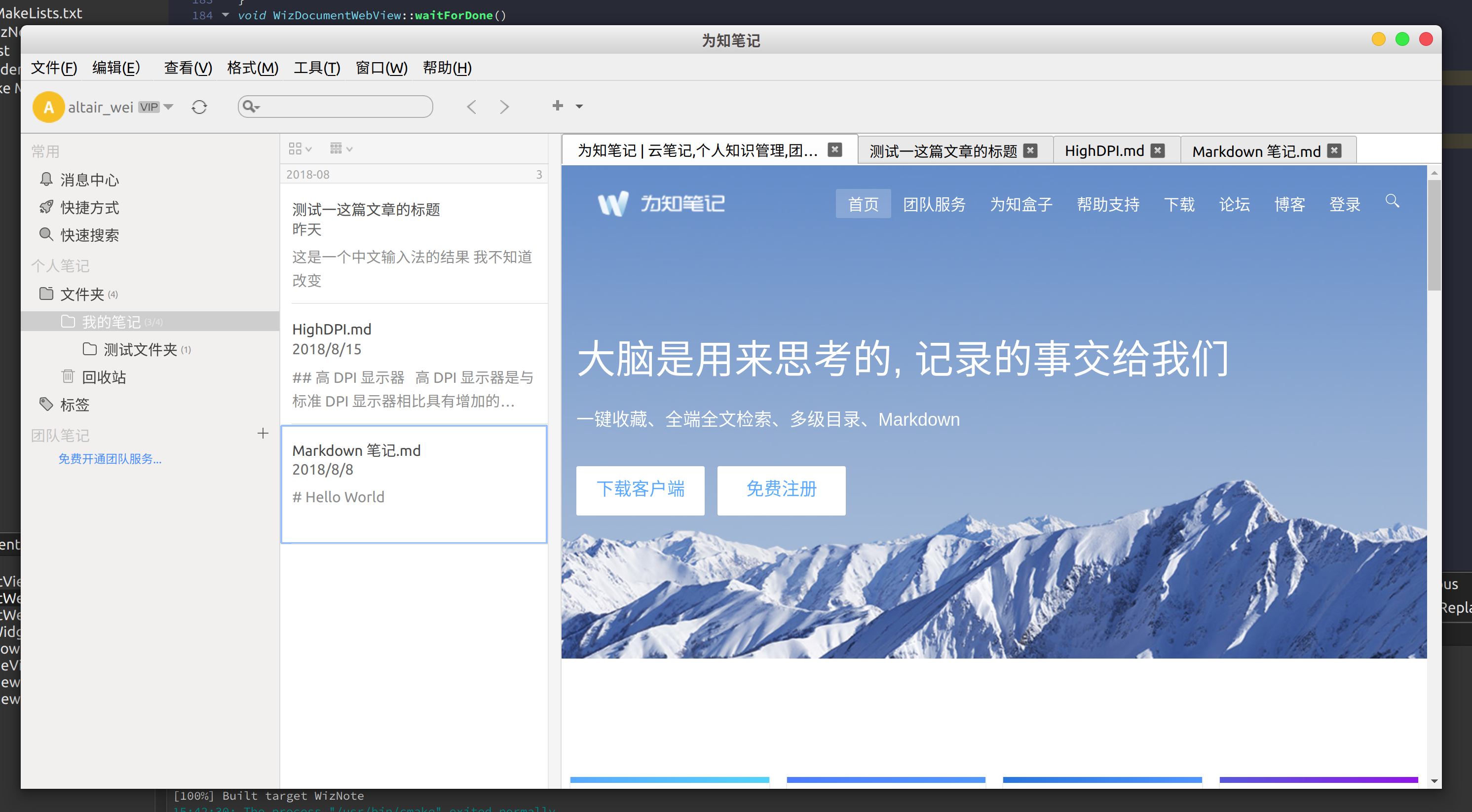This screenshot has height=812, width=1472.
Task: Click the altair_wei username
Action: [101, 108]
